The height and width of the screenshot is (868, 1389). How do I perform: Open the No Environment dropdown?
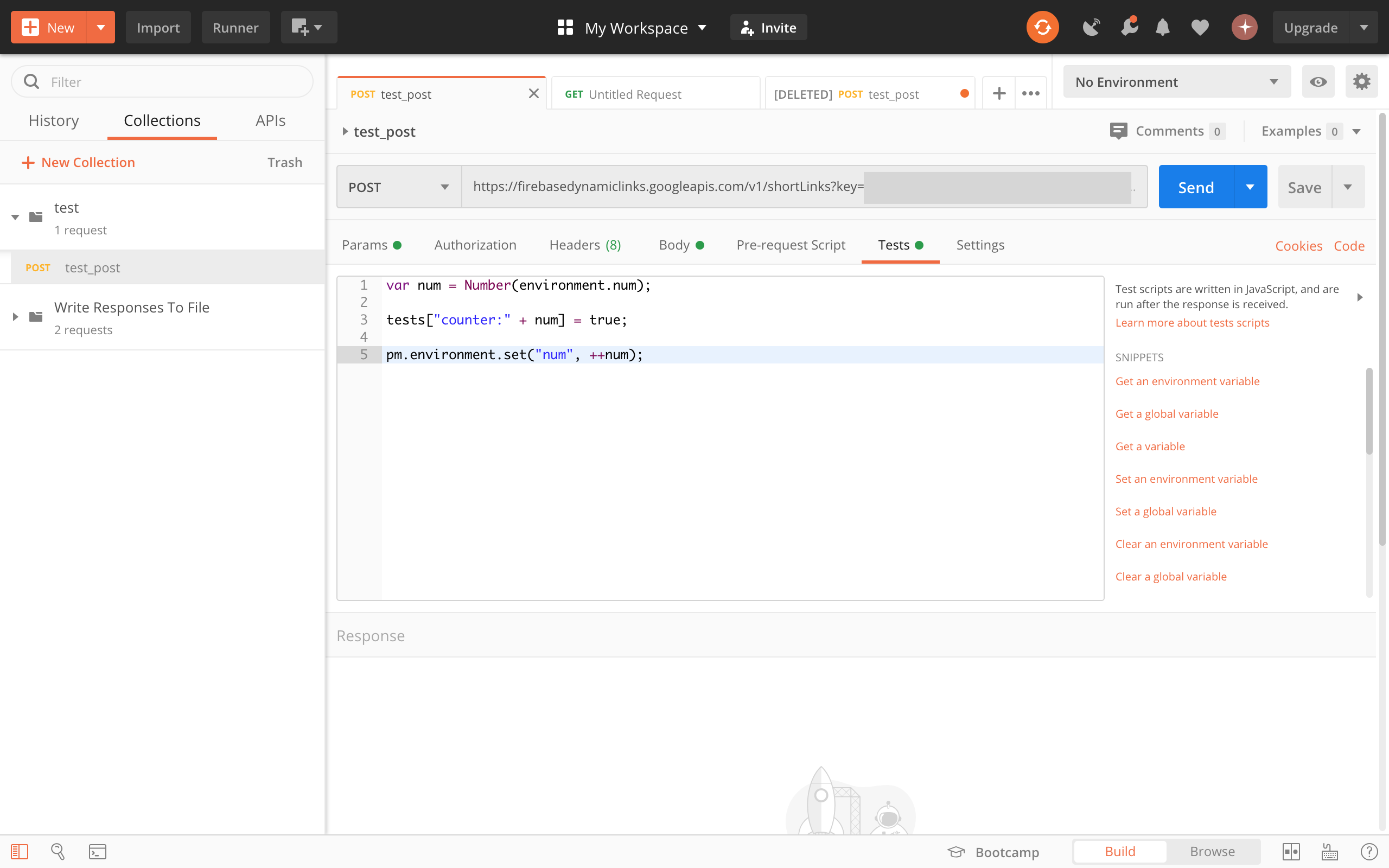pyautogui.click(x=1176, y=81)
